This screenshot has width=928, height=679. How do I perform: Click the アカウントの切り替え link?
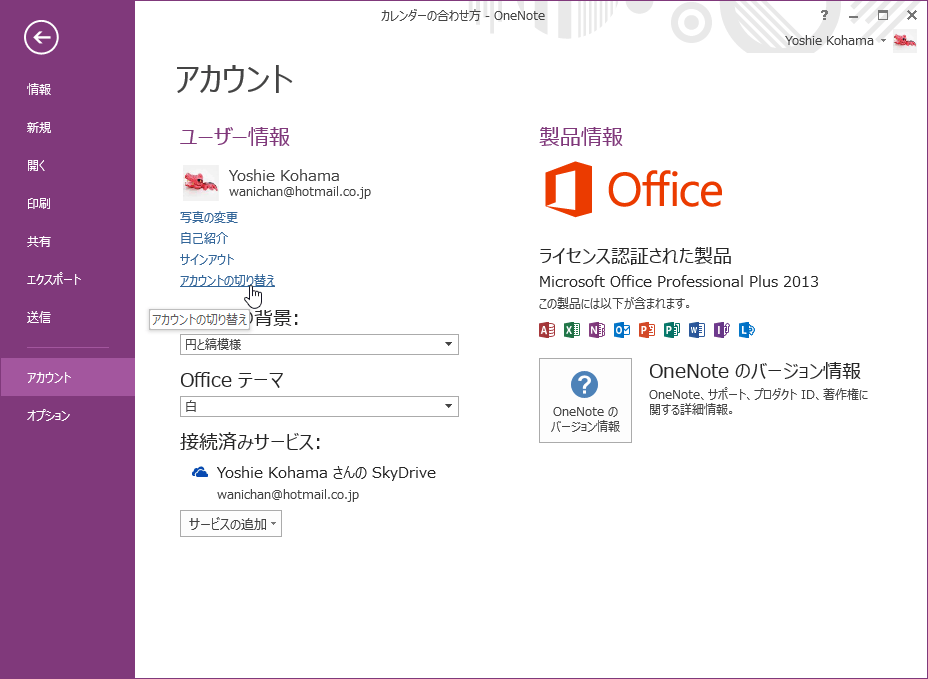[228, 281]
